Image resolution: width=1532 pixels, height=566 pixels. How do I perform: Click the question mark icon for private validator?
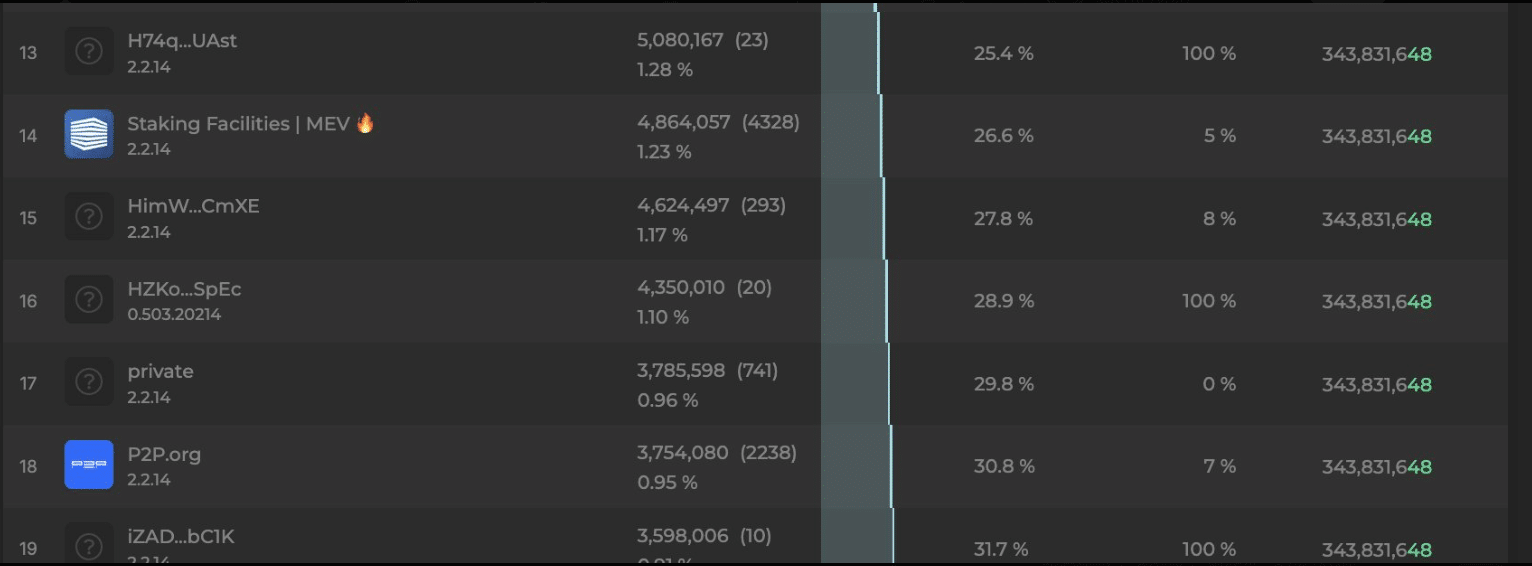tap(89, 382)
